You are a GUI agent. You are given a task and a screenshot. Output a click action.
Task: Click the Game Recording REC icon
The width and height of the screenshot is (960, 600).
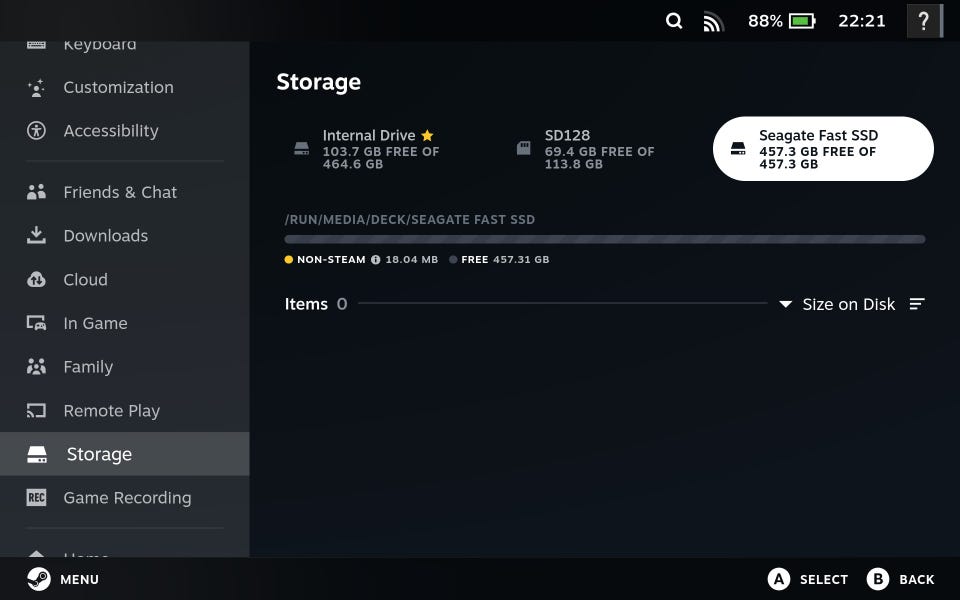tap(36, 497)
